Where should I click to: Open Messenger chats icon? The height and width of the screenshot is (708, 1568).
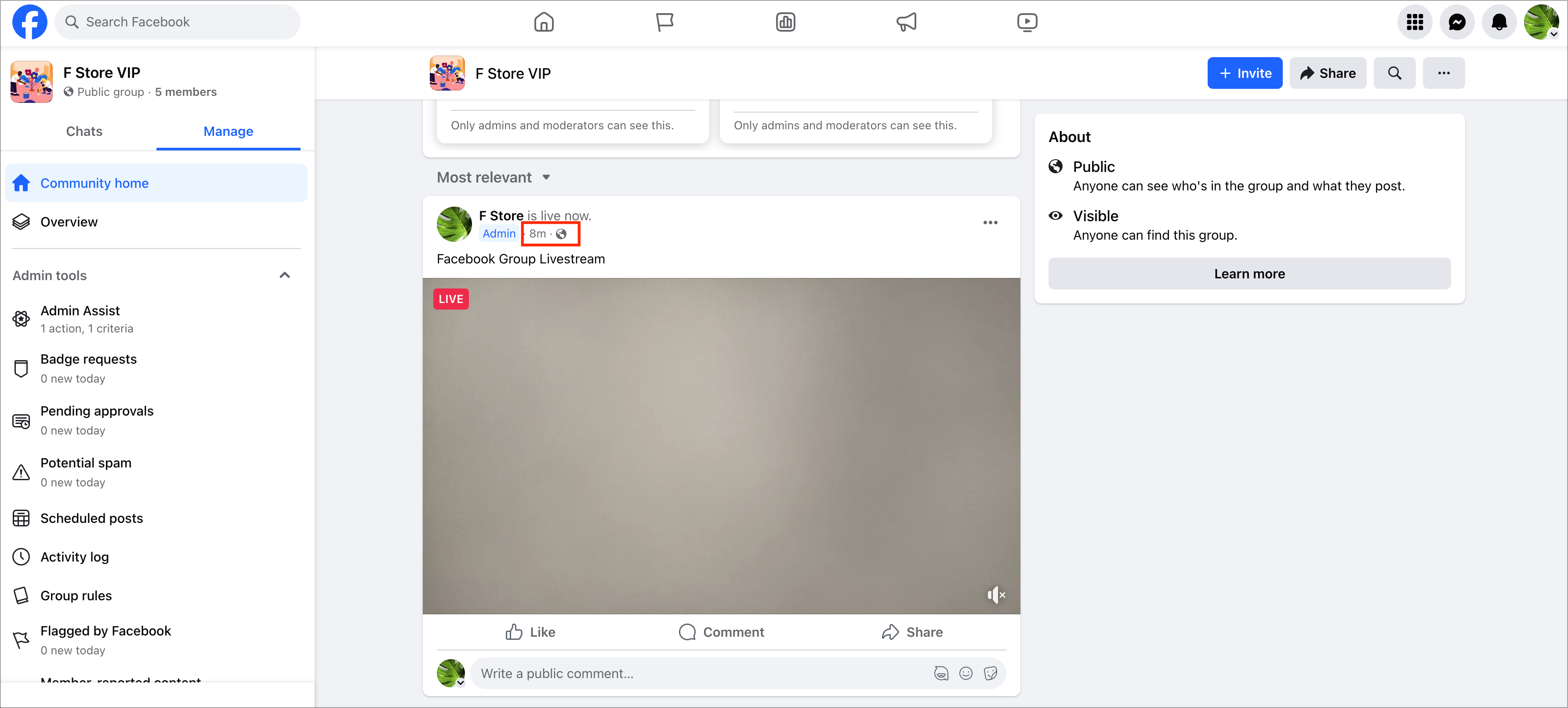pyautogui.click(x=1457, y=22)
